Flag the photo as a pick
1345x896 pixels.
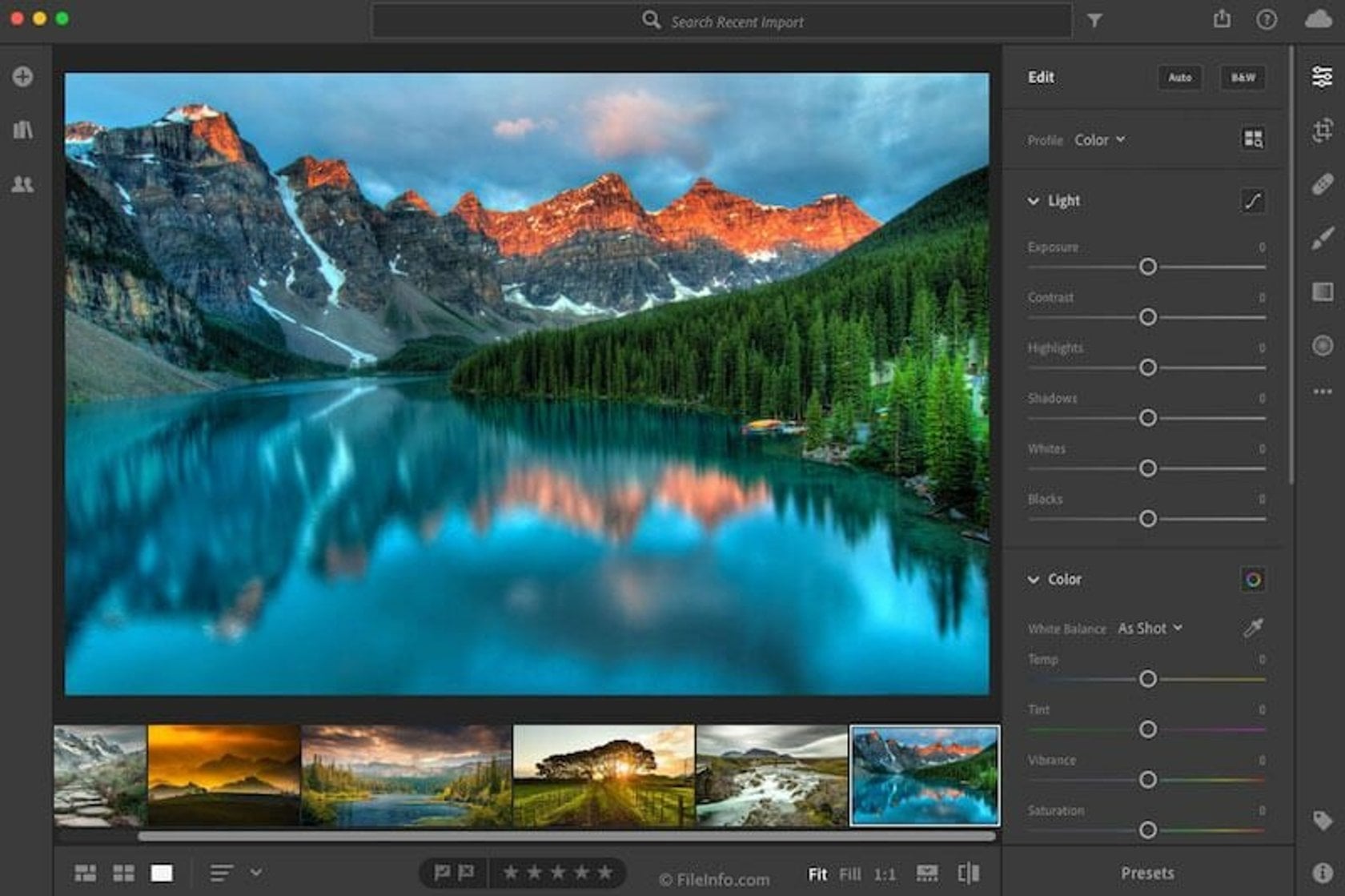441,872
